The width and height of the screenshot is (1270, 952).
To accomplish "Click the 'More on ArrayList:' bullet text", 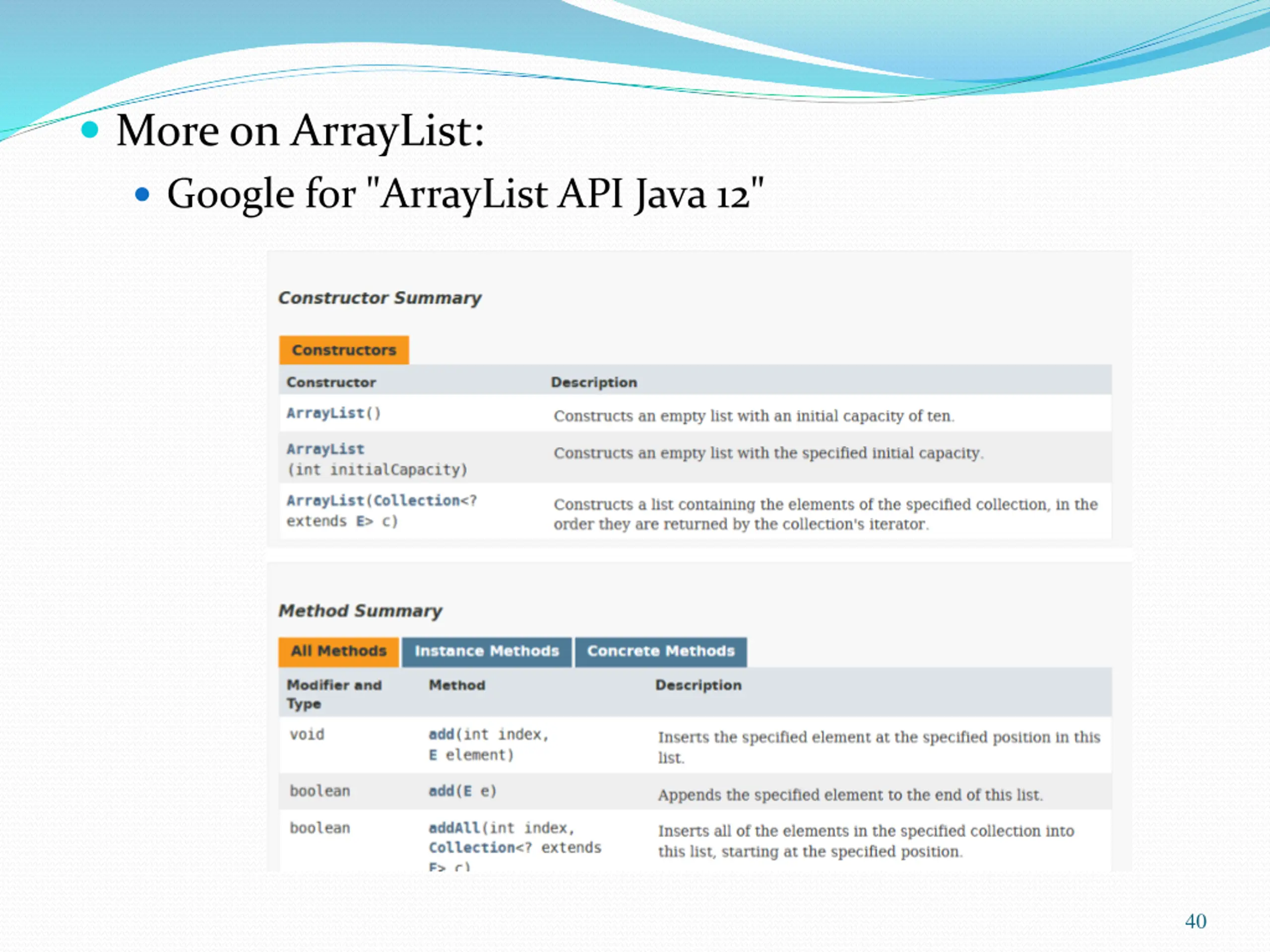I will [300, 131].
